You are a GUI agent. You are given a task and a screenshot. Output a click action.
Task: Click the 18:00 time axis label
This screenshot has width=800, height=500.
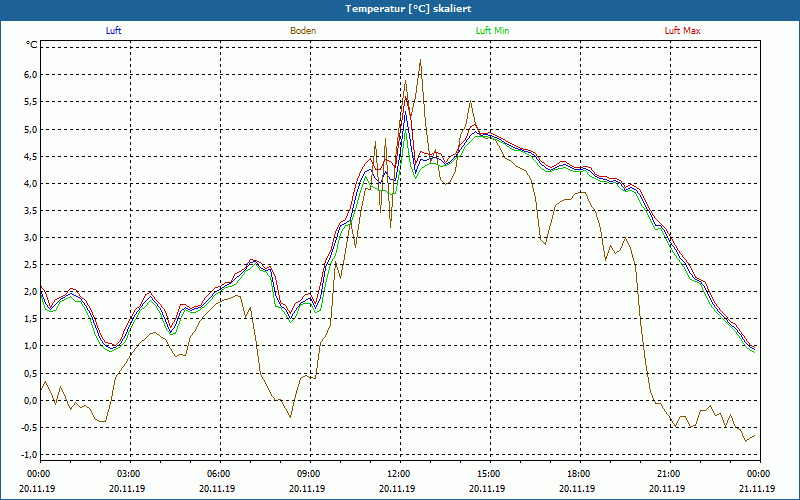(x=581, y=474)
